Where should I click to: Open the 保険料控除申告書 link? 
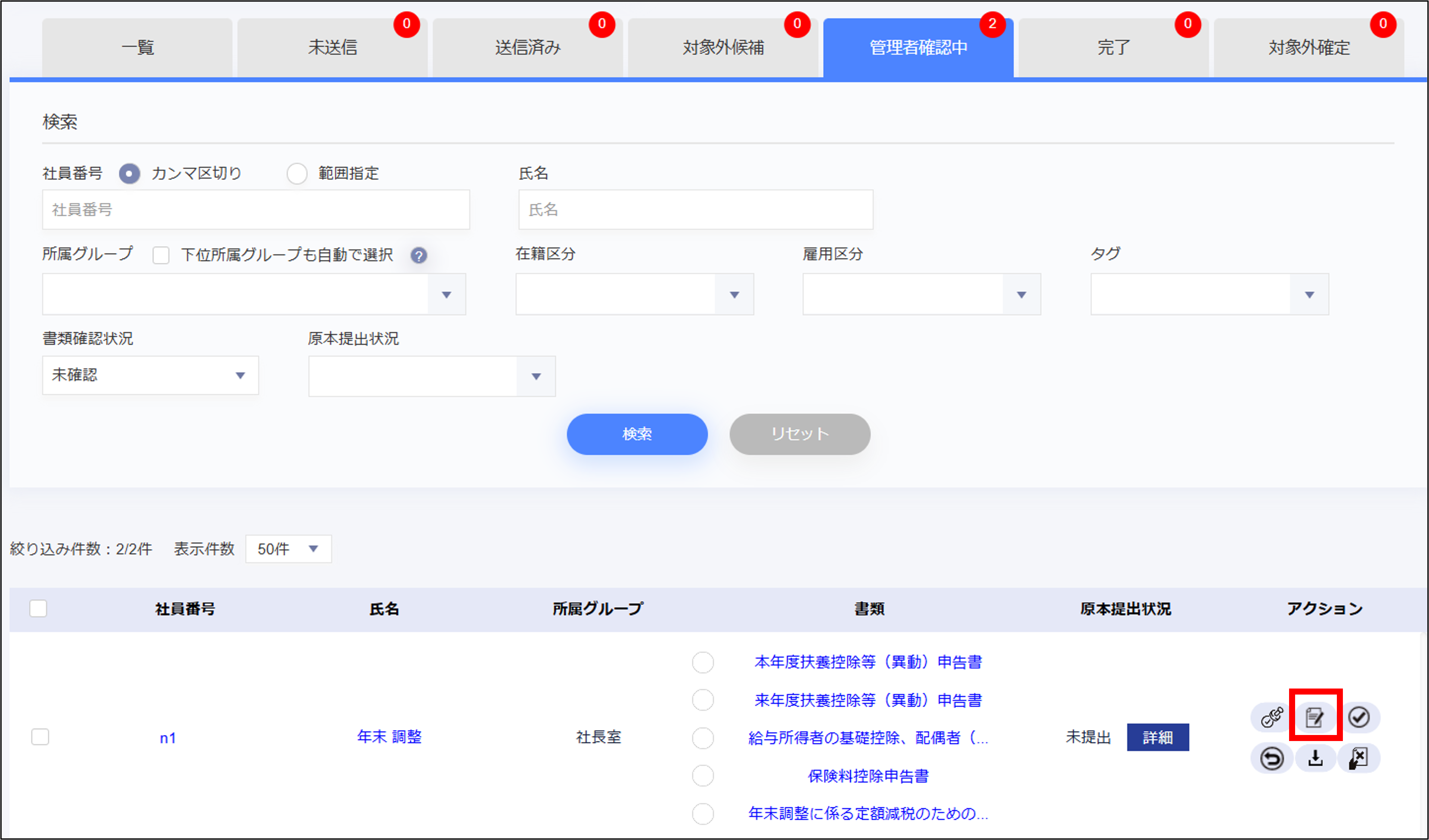pyautogui.click(x=868, y=776)
